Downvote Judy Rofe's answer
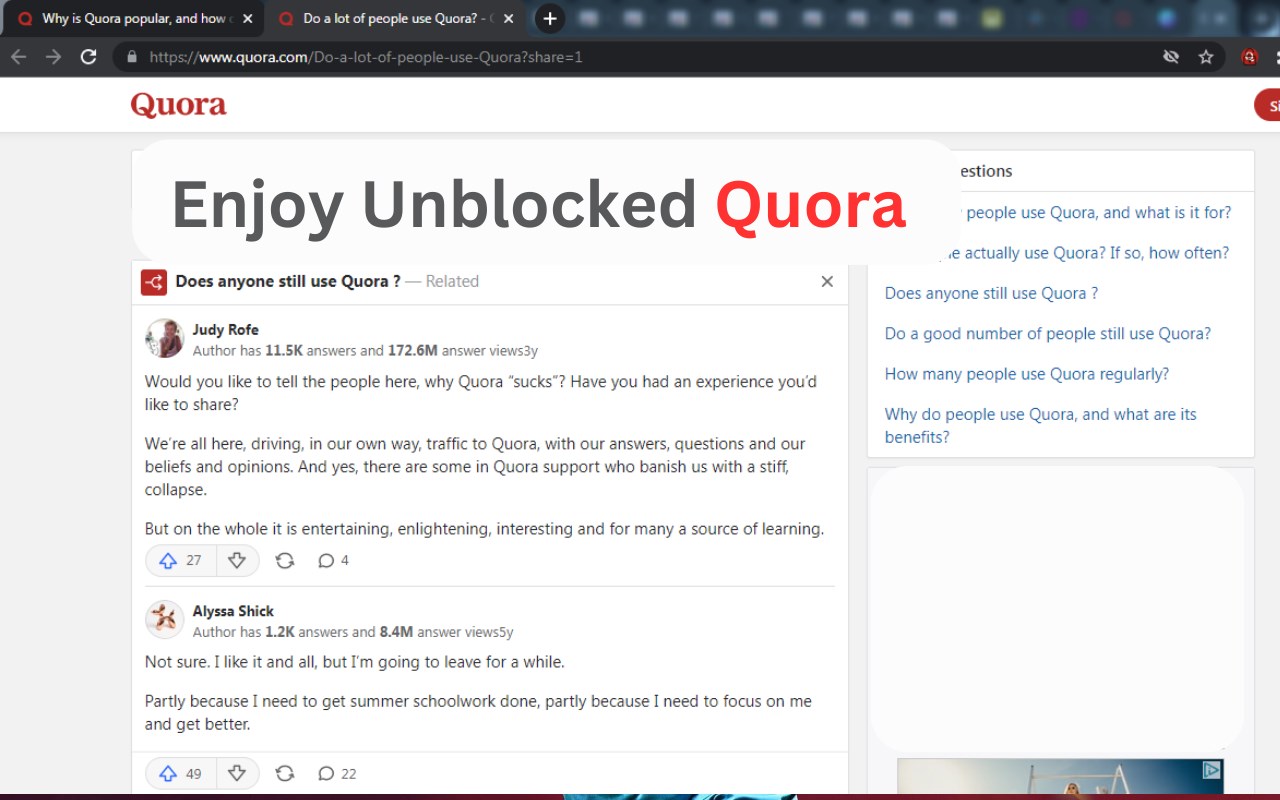 click(x=237, y=561)
